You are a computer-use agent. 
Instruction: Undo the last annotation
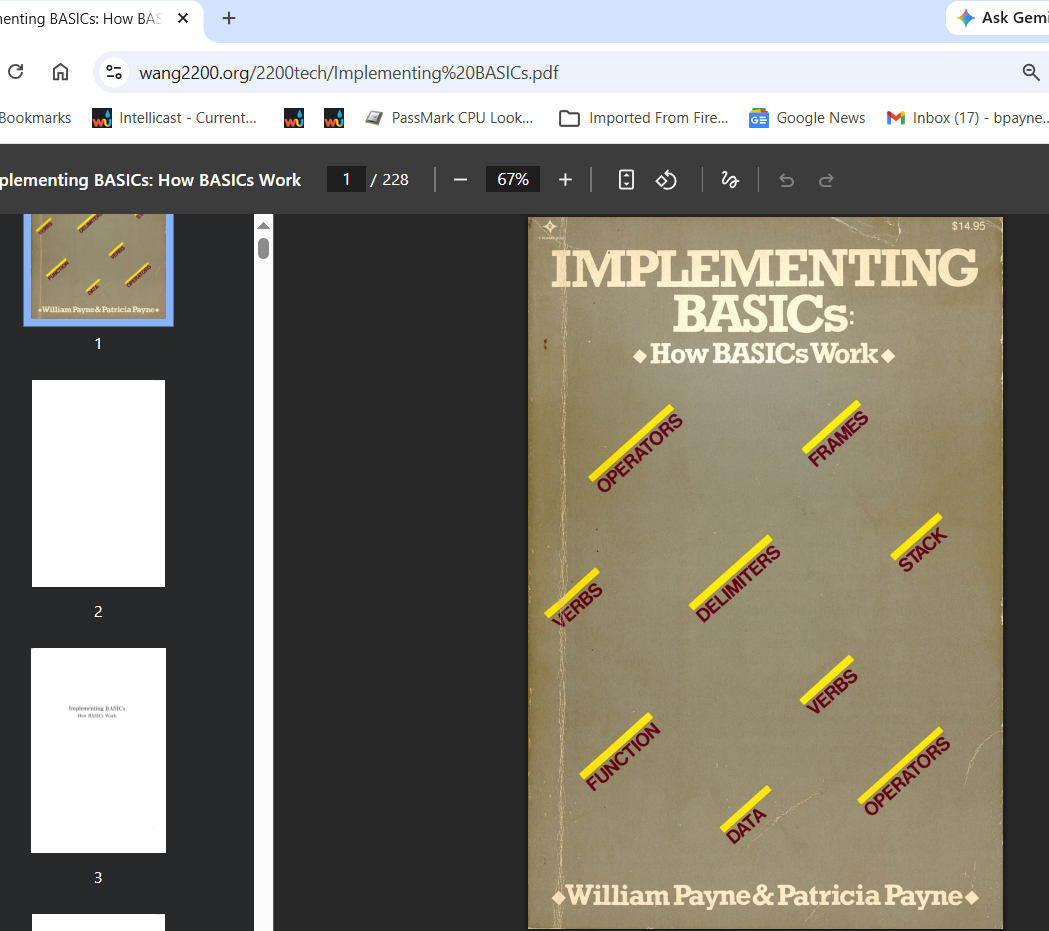coord(786,180)
